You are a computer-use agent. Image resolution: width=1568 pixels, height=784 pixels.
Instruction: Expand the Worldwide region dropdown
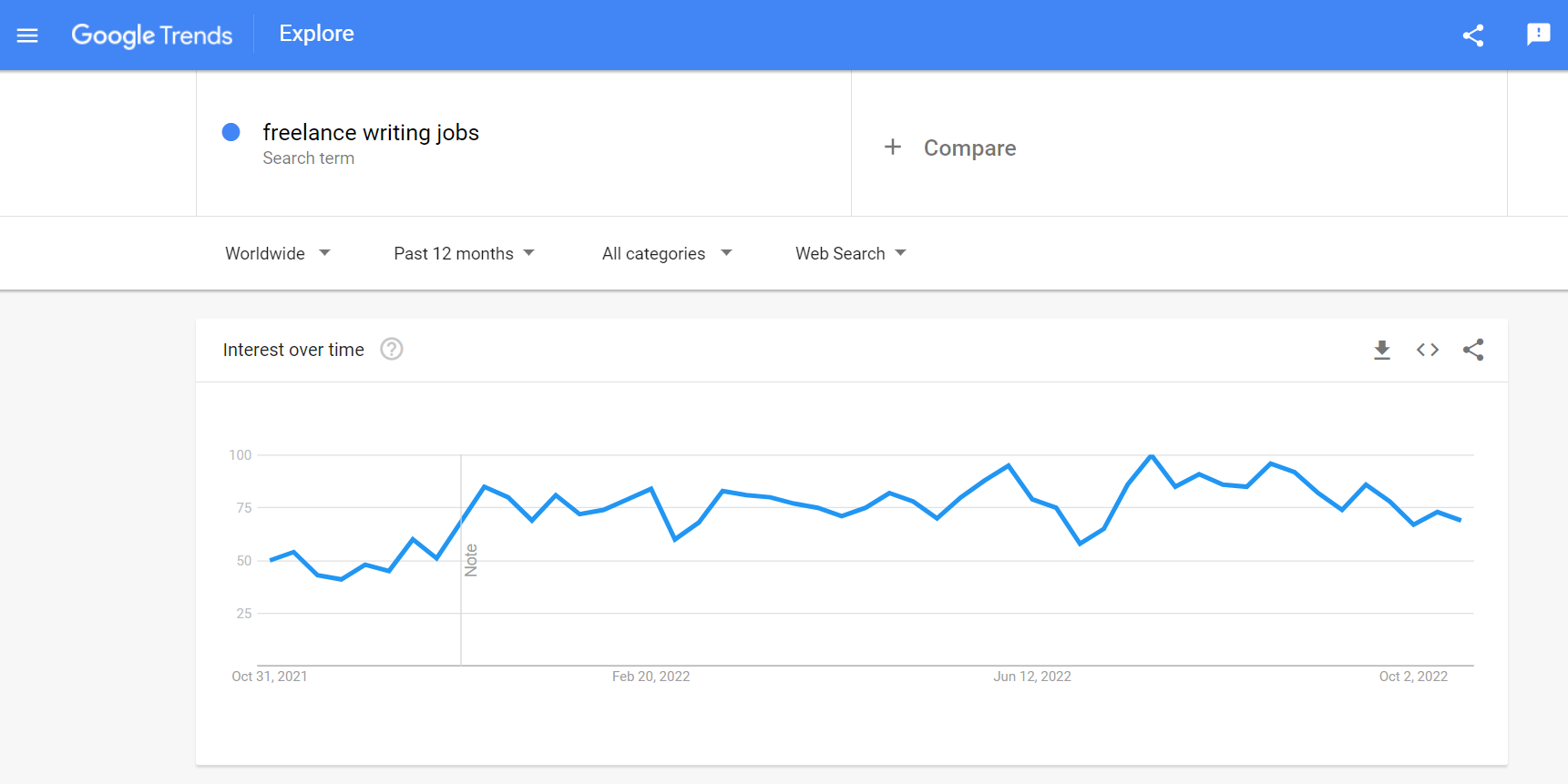click(x=277, y=253)
